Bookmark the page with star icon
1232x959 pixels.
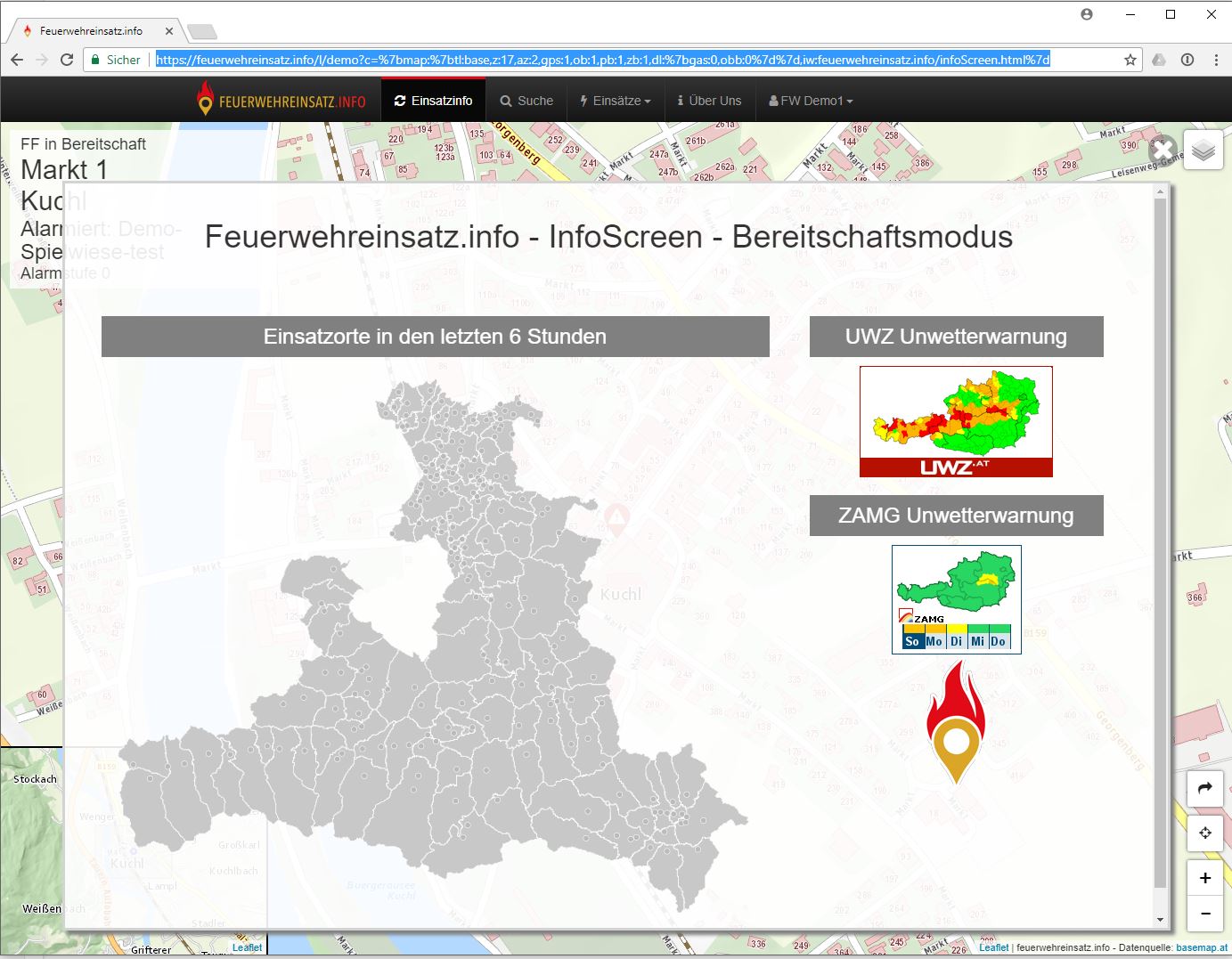1130,60
